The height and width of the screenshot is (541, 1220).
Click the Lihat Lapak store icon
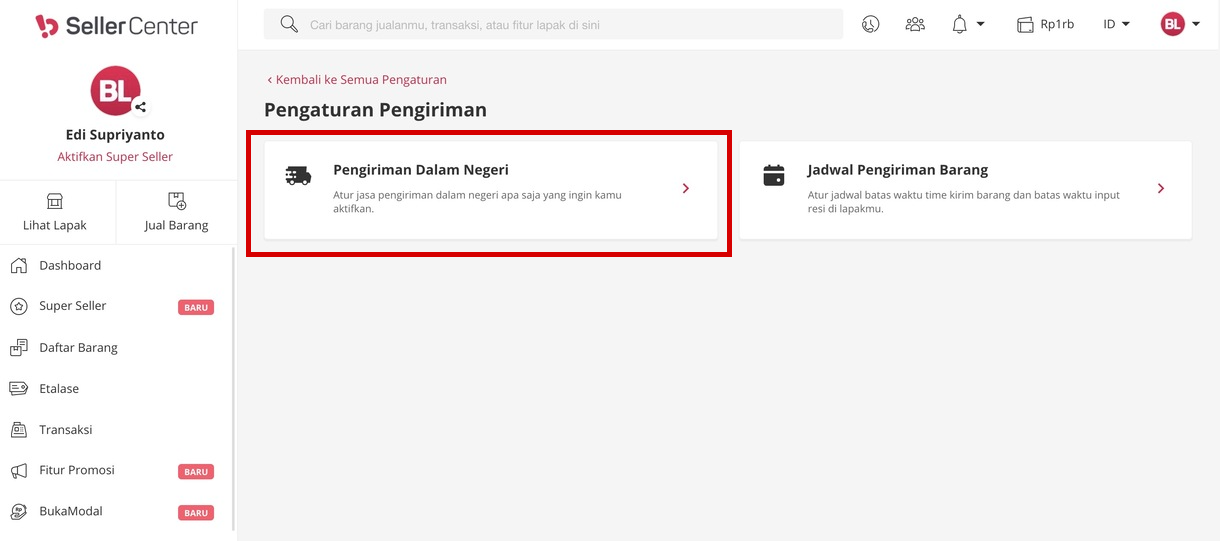click(55, 201)
